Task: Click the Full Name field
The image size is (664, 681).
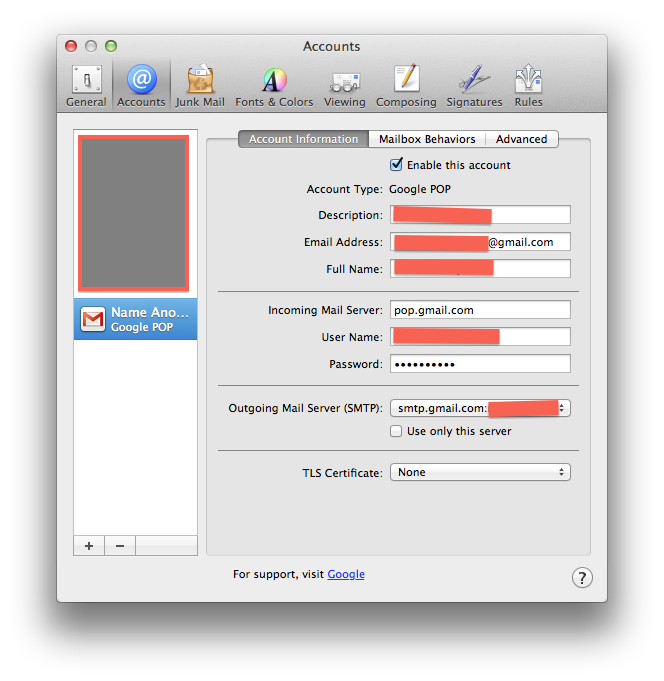Action: [x=480, y=269]
